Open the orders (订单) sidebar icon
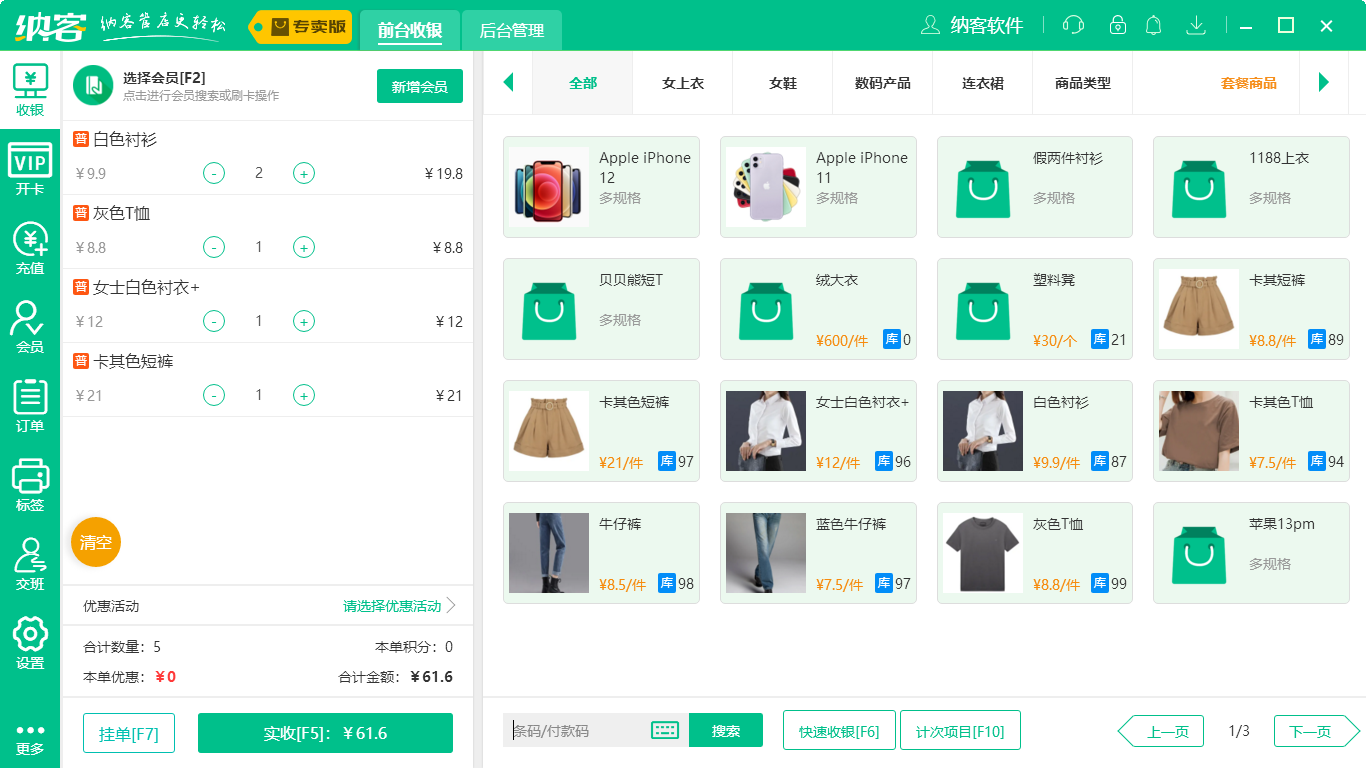Image resolution: width=1366 pixels, height=768 pixels. pos(30,405)
